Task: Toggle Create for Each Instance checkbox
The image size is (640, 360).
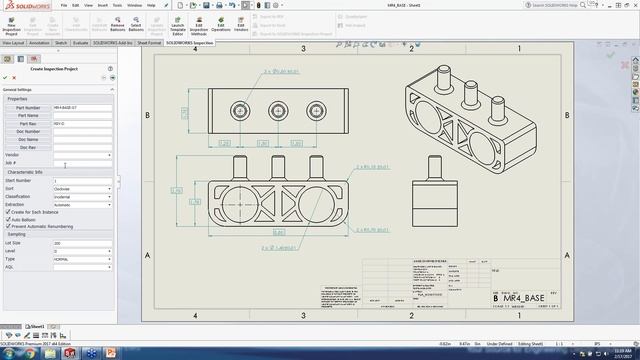Action: pyautogui.click(x=8, y=212)
